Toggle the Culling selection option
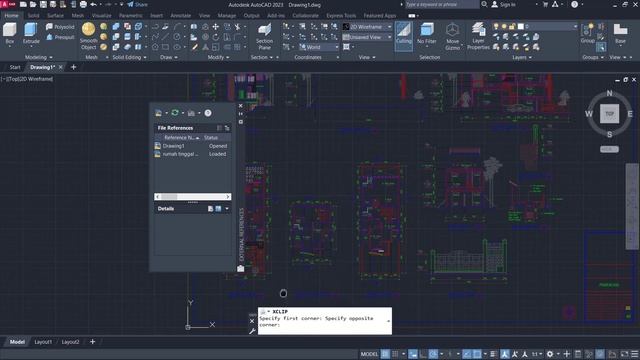This screenshot has height=360, width=640. coord(404,36)
